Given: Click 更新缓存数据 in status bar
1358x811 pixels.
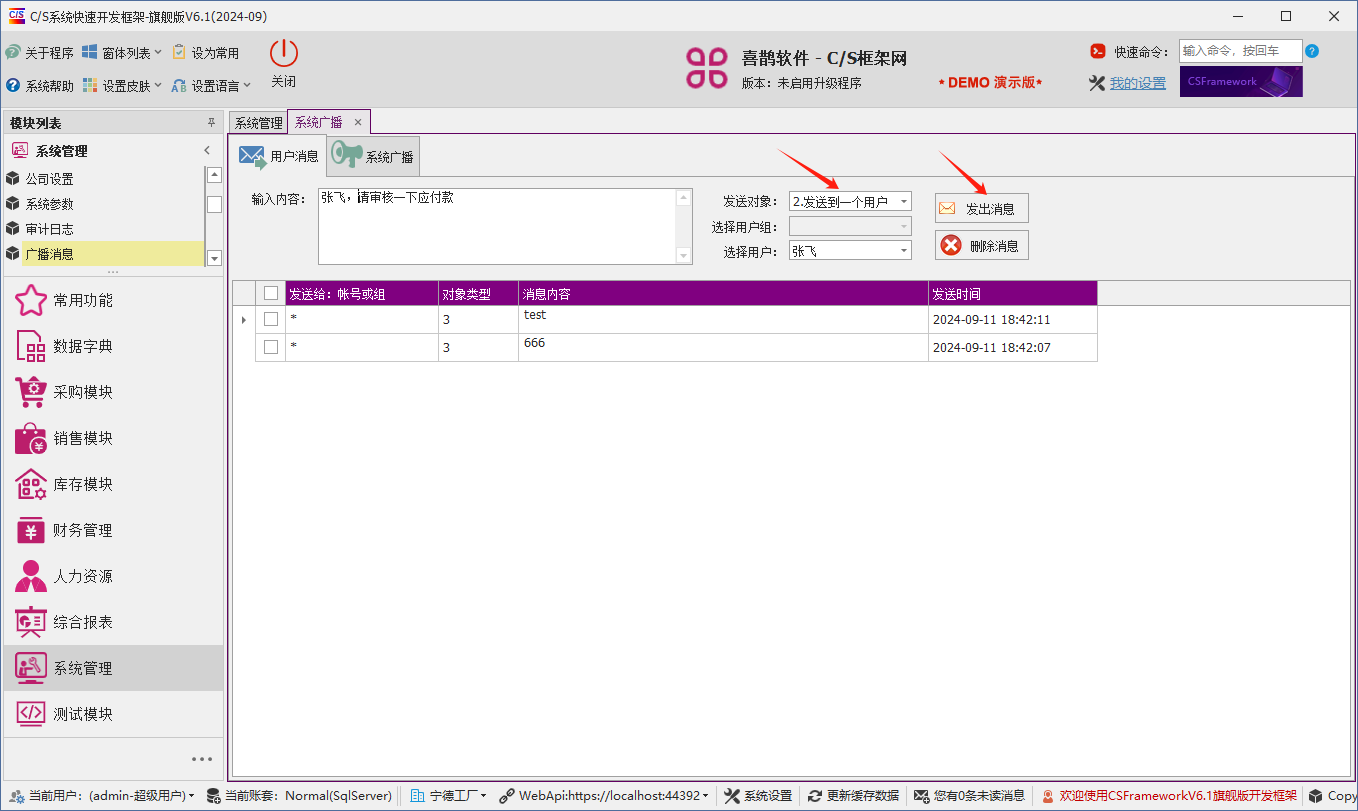Looking at the screenshot, I should [x=853, y=796].
